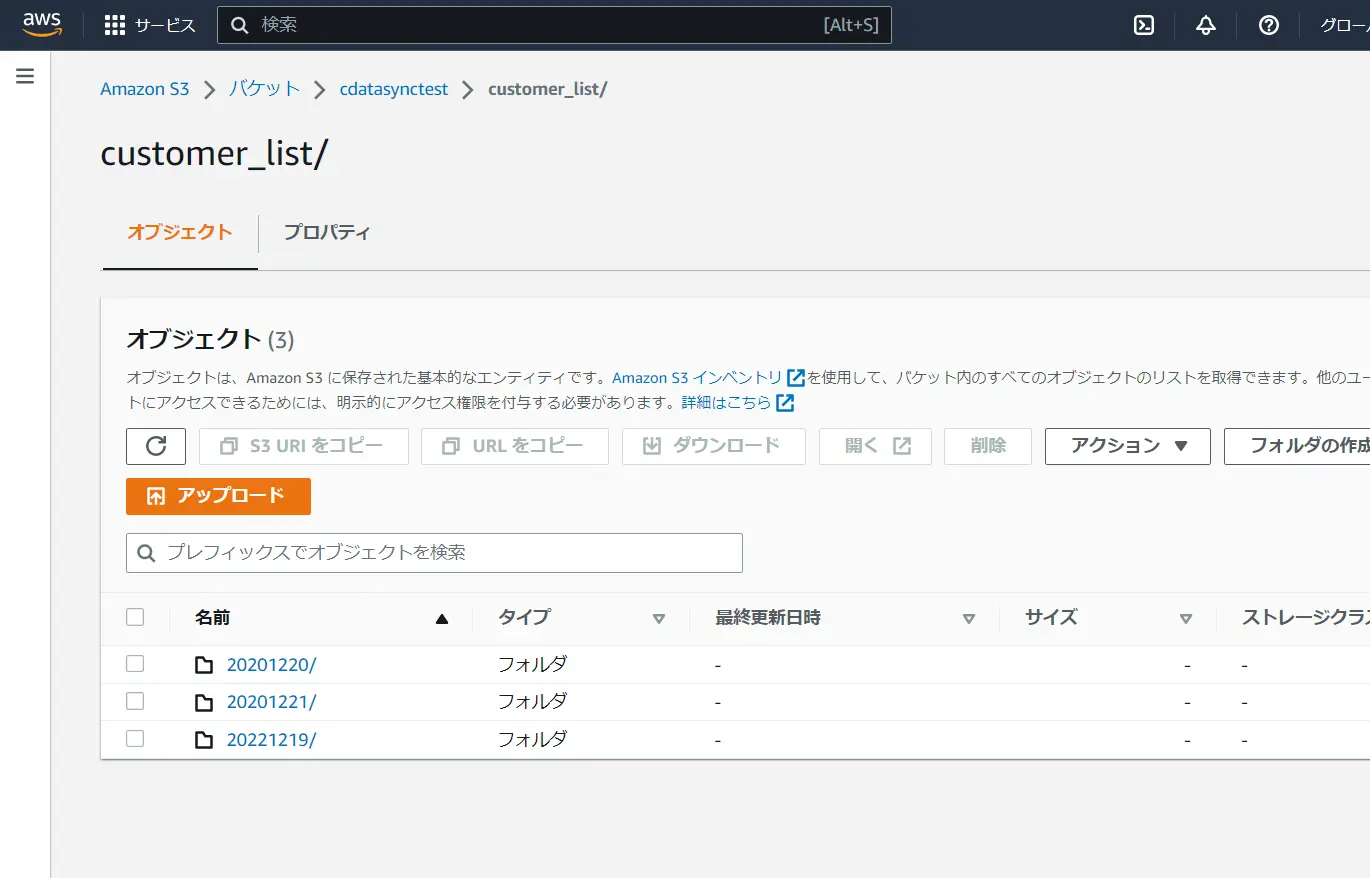Switch to the プロパティ tab

[x=327, y=232]
